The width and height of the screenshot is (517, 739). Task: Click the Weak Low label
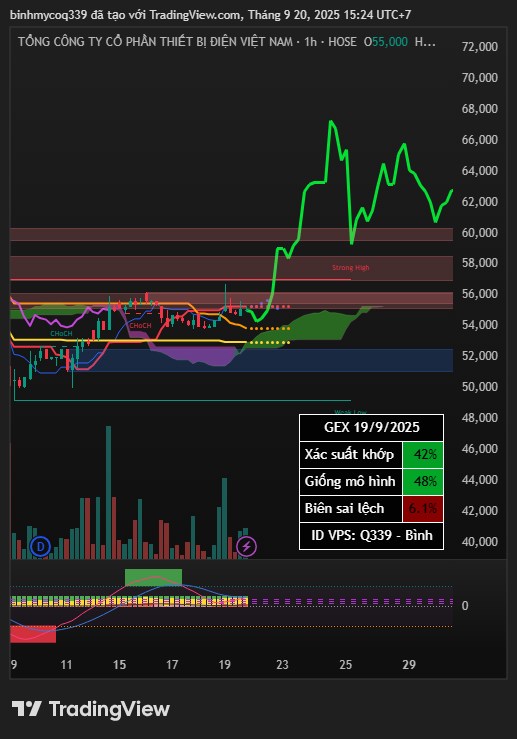tap(350, 412)
